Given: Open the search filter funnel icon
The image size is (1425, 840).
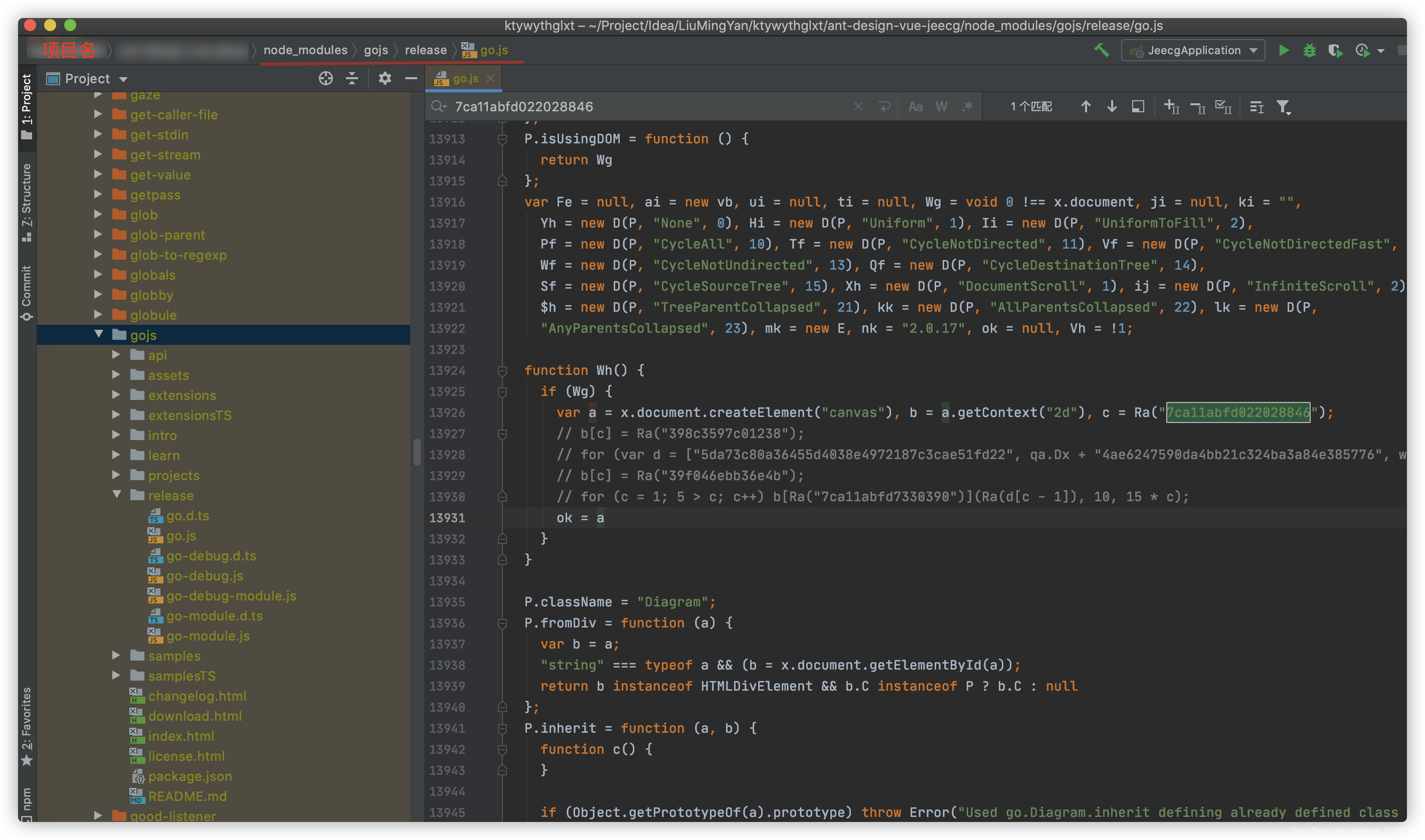Looking at the screenshot, I should click(x=1283, y=107).
